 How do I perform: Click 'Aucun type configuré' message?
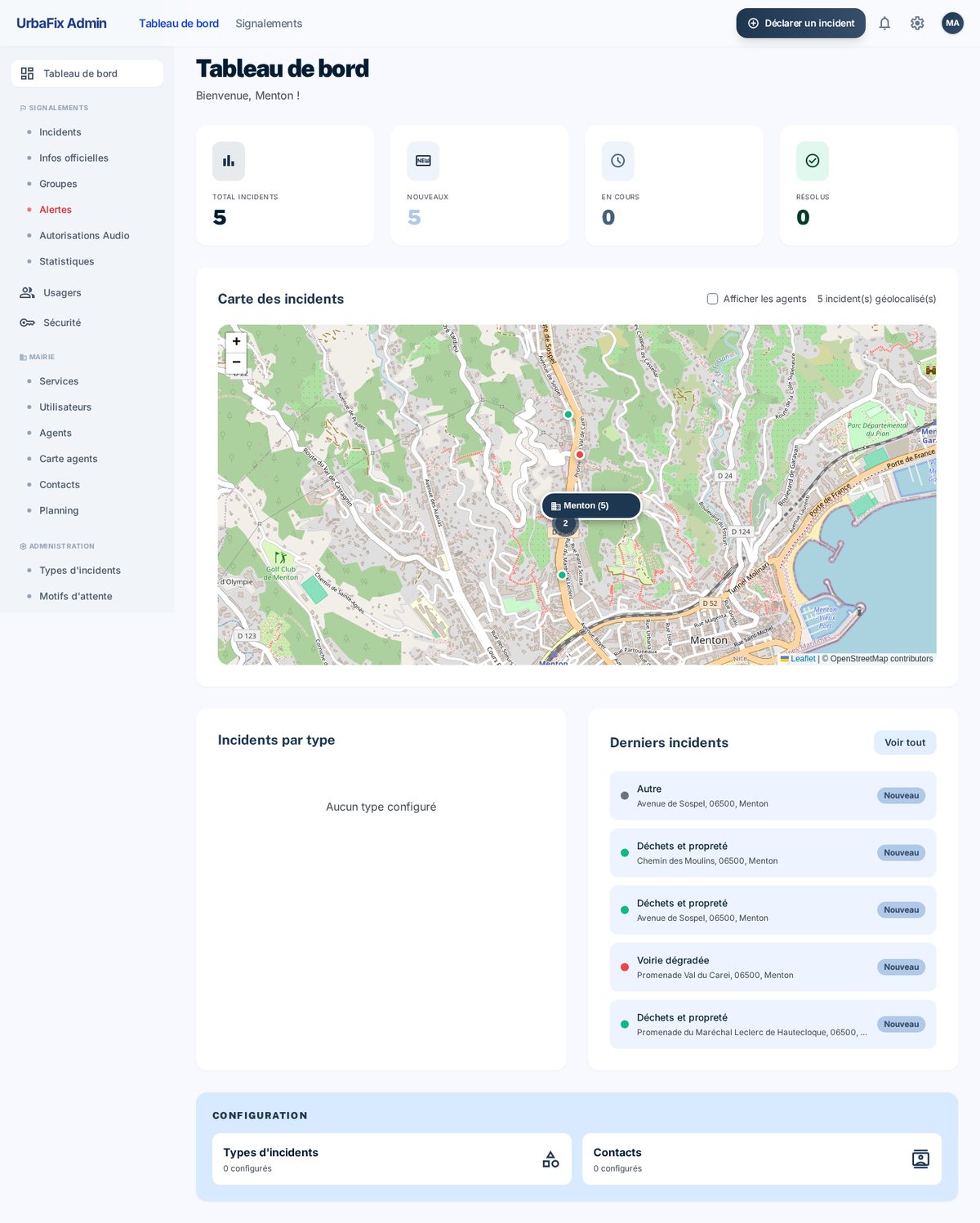tap(381, 807)
